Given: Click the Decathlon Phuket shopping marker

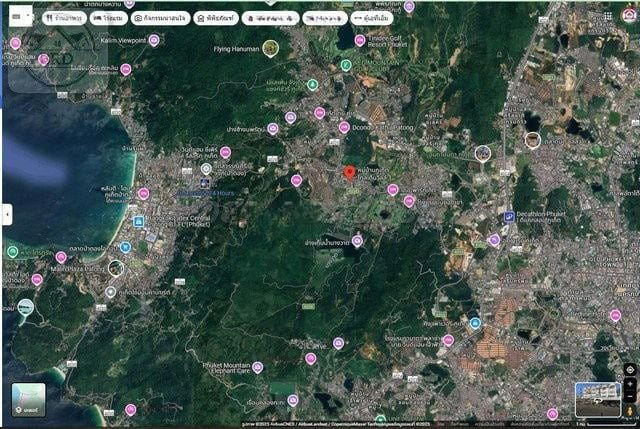Looking at the screenshot, I should click(509, 216).
